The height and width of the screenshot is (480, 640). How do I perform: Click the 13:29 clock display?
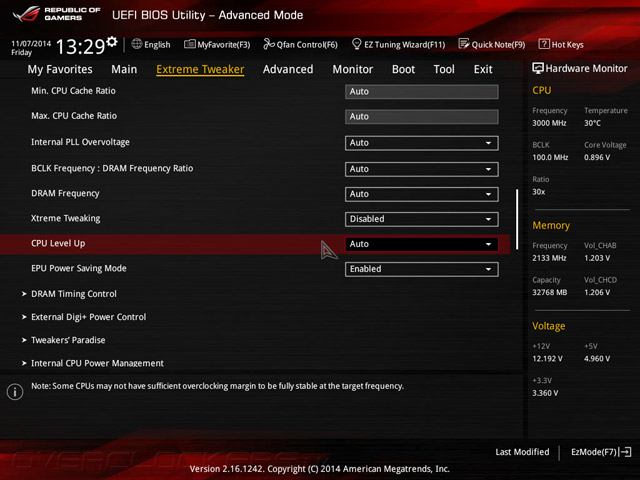click(x=80, y=47)
